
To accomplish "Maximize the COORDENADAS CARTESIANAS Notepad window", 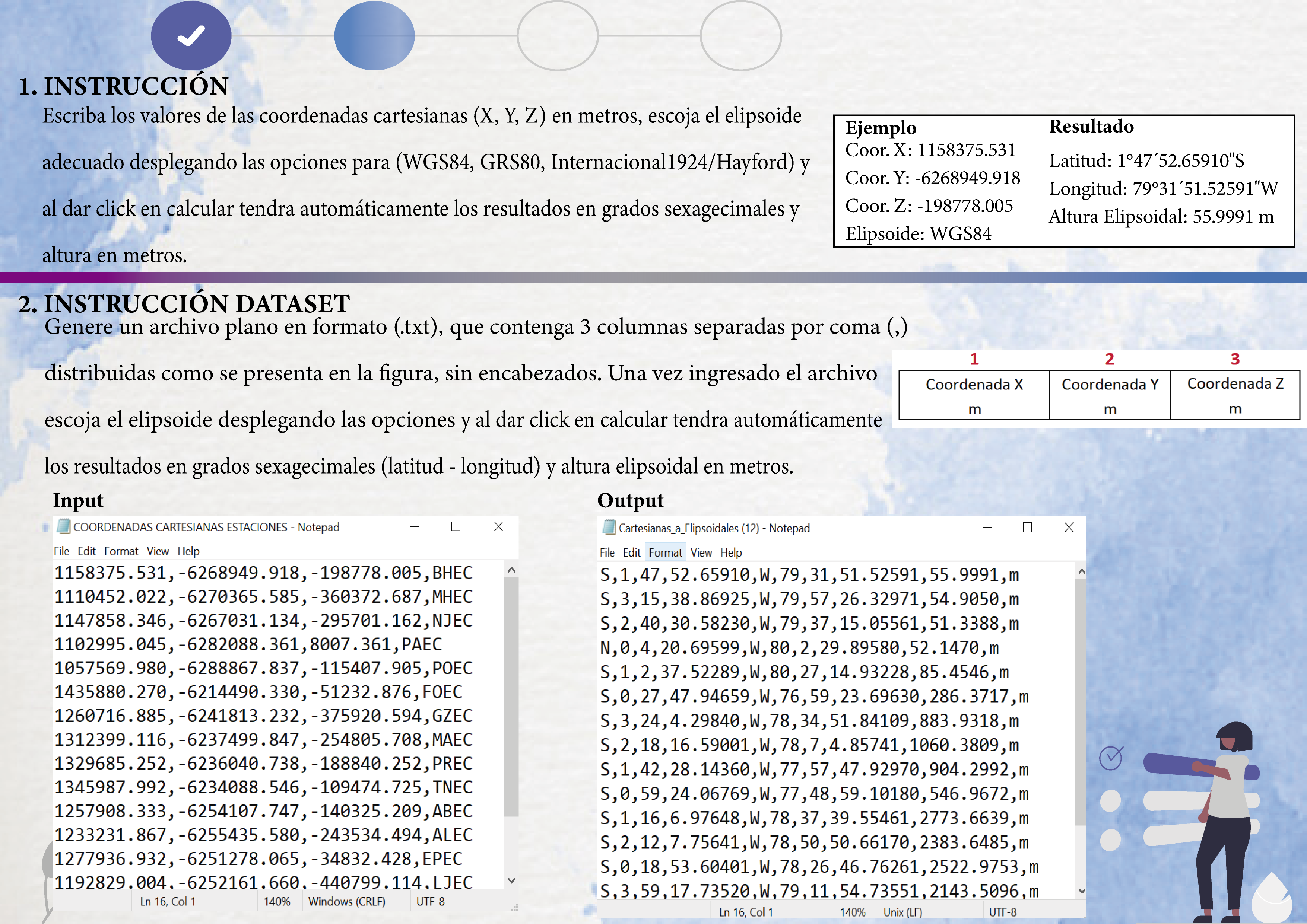I will point(456,526).
